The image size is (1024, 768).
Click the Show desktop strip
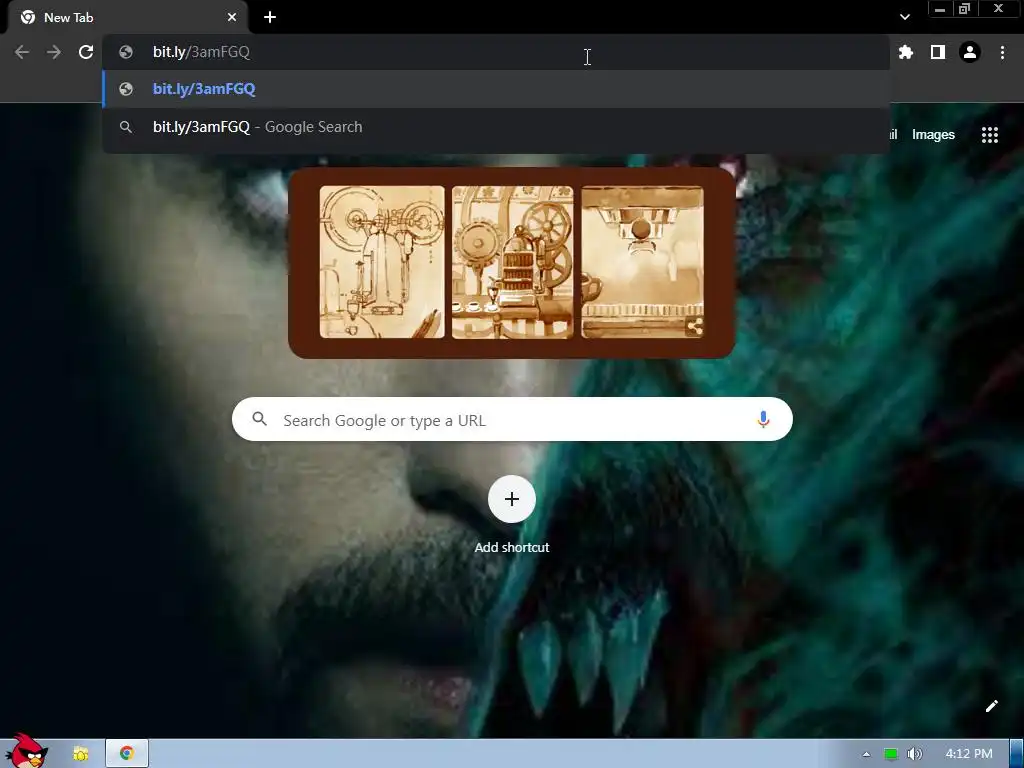1017,754
